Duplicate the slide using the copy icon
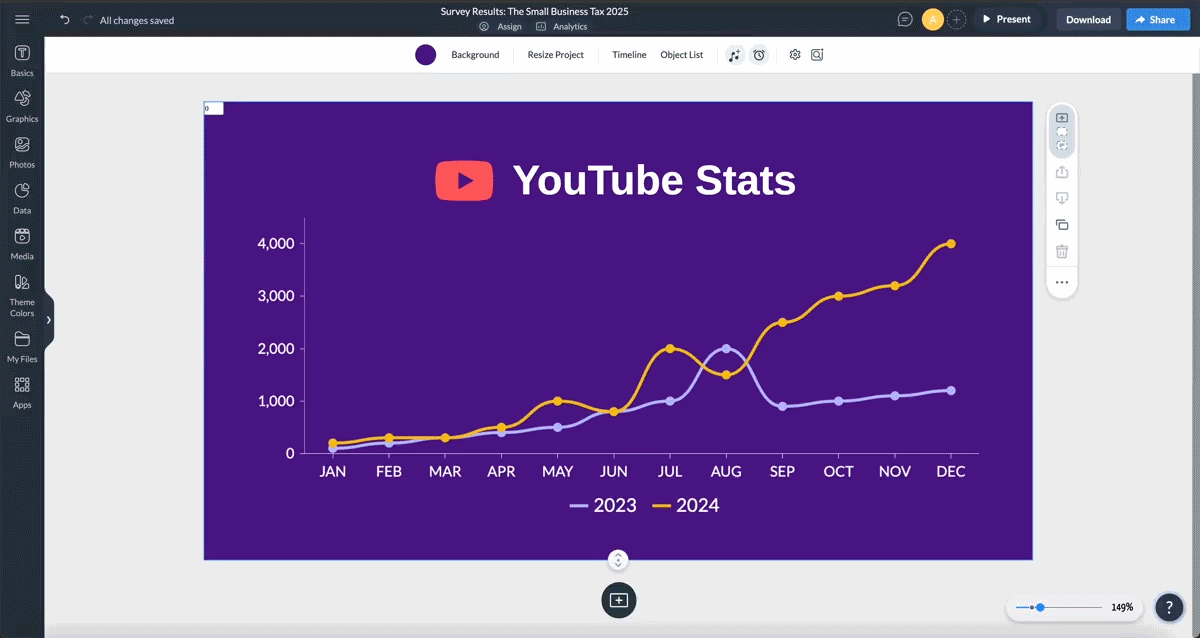Image resolution: width=1200 pixels, height=638 pixels. 1062,225
